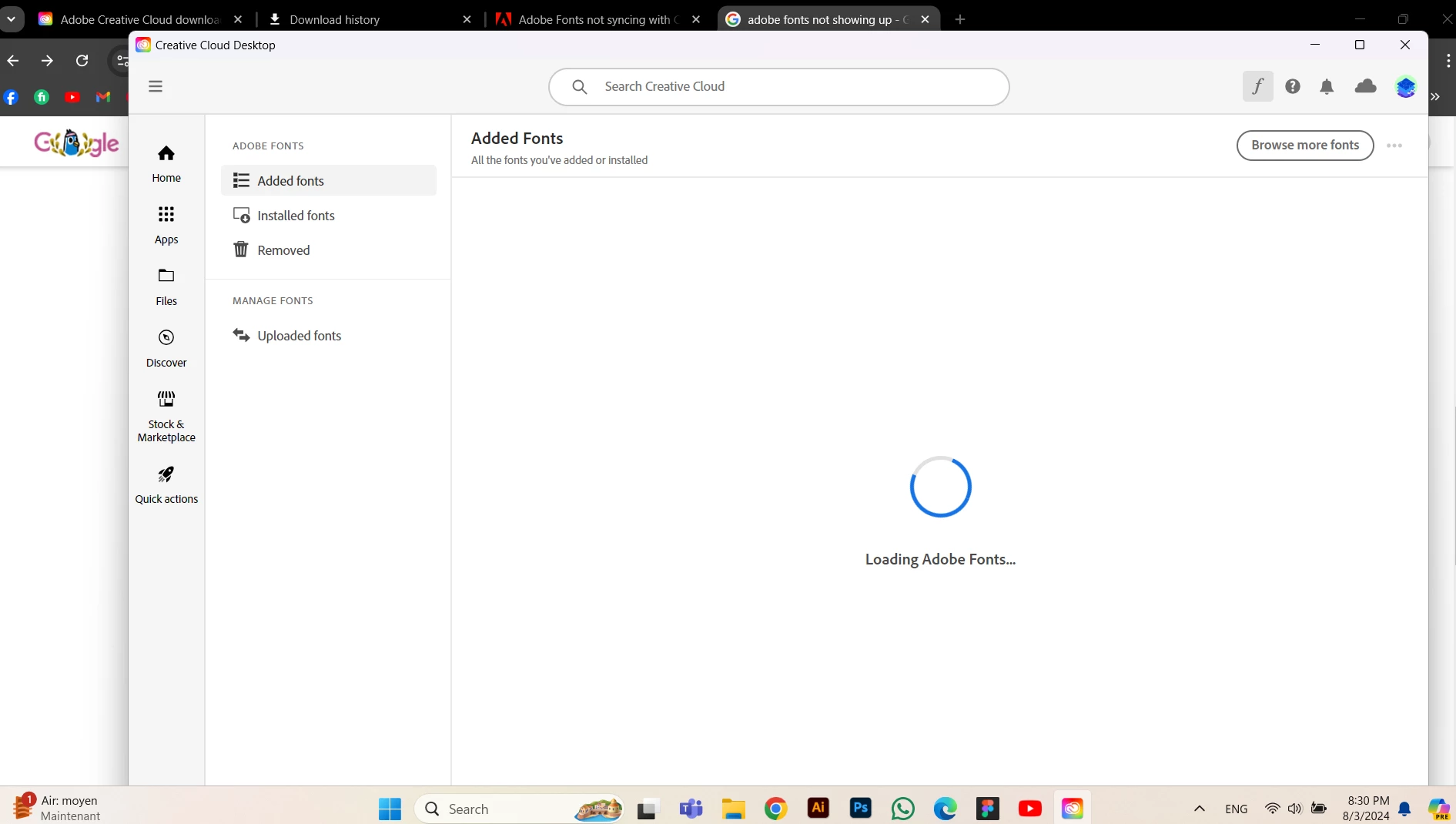Go forward in the browser
Viewport: 1456px width, 824px height.
[x=48, y=60]
